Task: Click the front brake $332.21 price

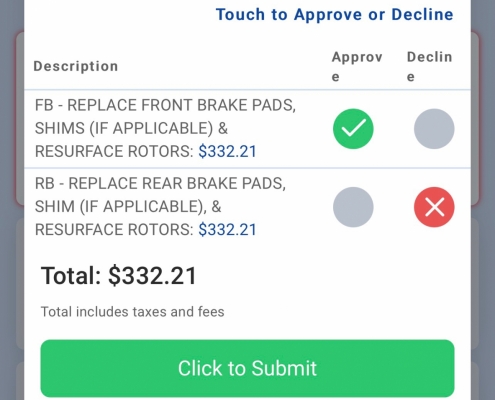Action: [227, 152]
